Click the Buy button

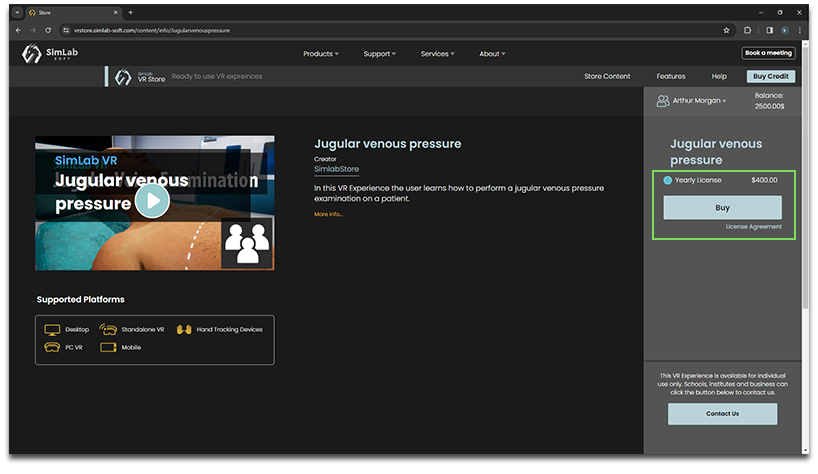tap(722, 208)
